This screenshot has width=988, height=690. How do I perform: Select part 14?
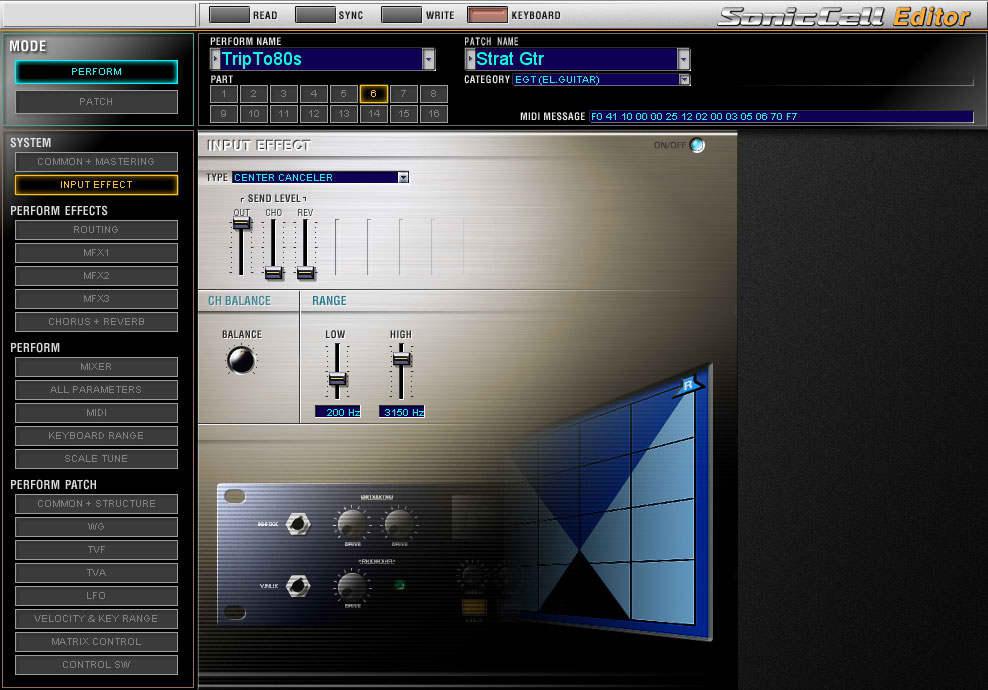374,114
